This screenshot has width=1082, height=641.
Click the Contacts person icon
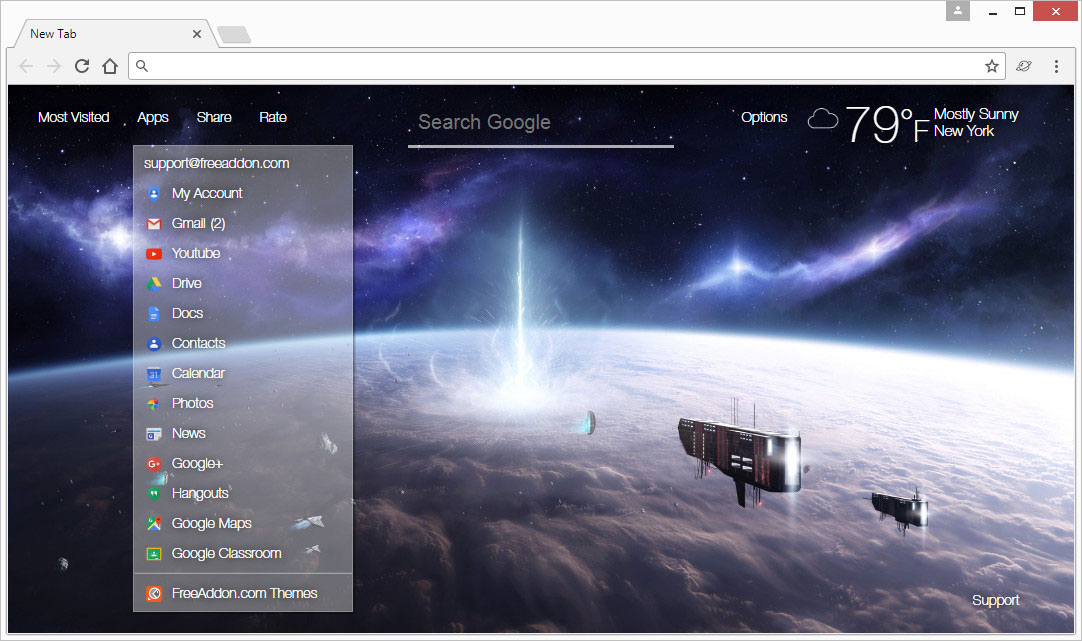154,344
